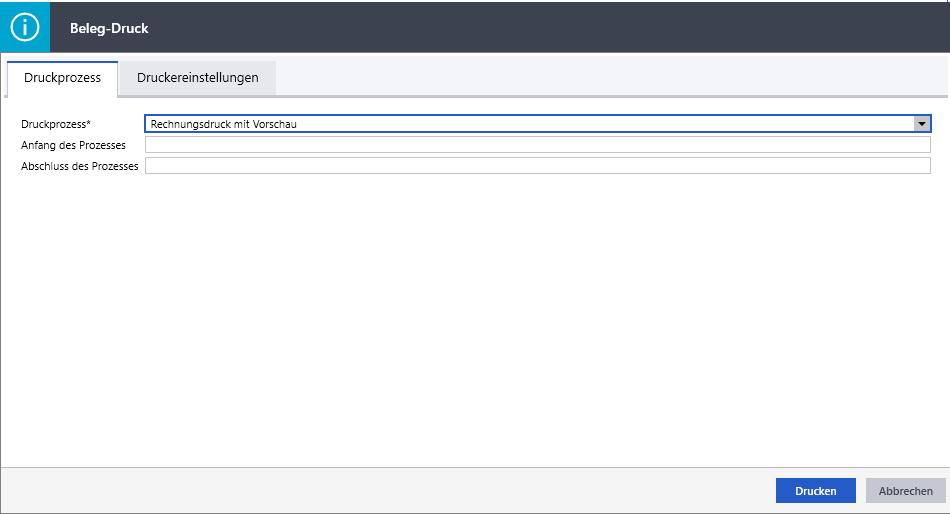Select the Druckprozess tab
Image resolution: width=950 pixels, height=514 pixels.
click(62, 78)
